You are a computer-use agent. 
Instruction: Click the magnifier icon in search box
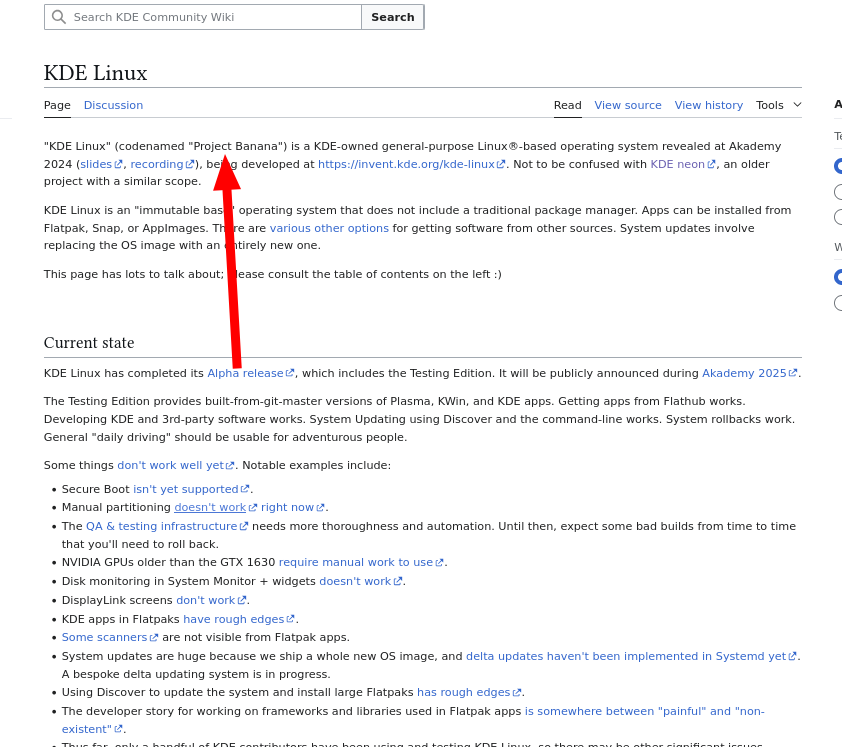click(59, 17)
